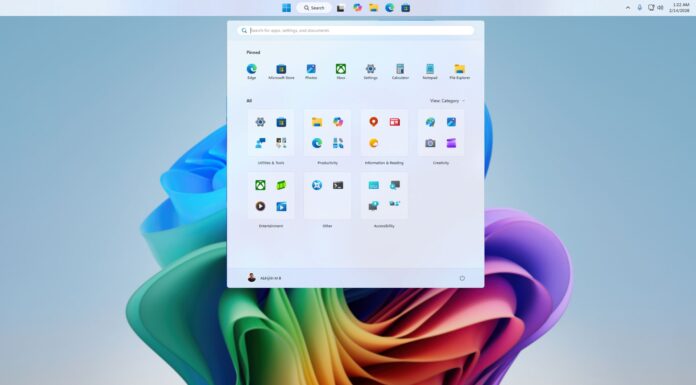
Task: Open Task View on the taskbar
Action: click(x=340, y=8)
